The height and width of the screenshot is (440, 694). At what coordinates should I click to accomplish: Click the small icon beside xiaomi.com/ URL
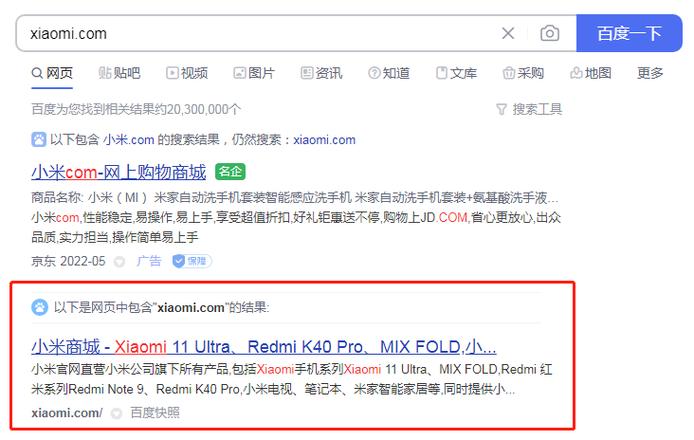[116, 413]
